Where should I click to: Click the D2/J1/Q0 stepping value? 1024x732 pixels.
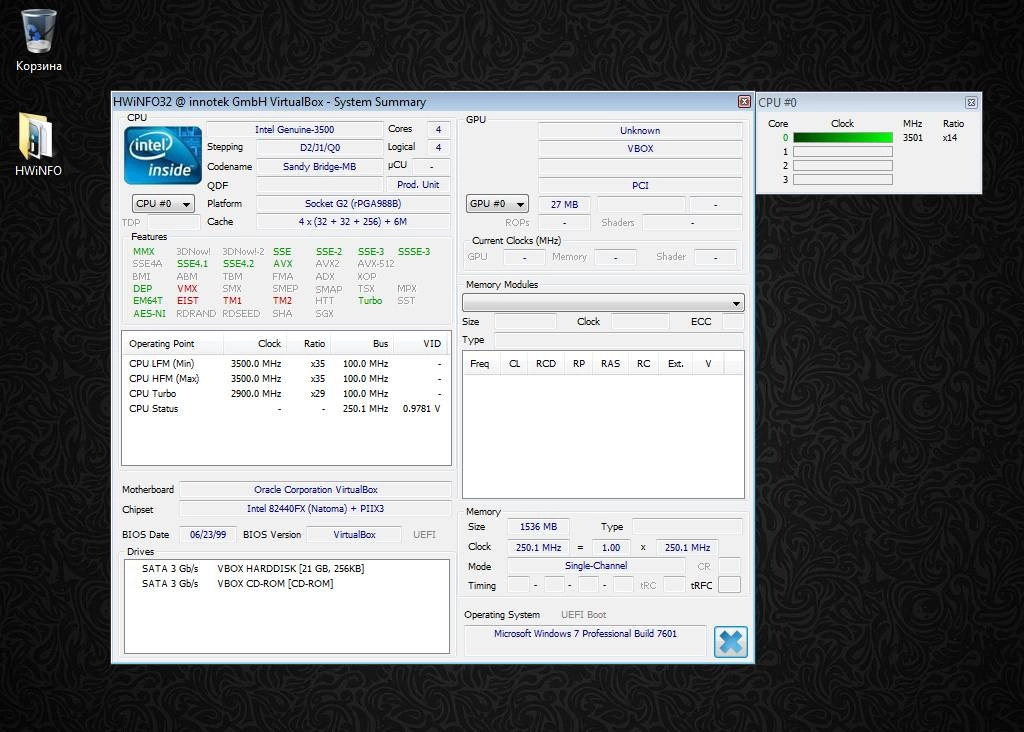tap(319, 148)
